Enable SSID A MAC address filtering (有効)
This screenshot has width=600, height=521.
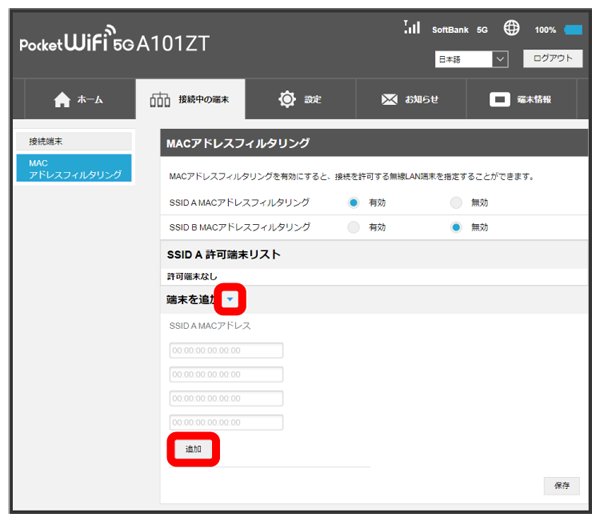tap(354, 202)
